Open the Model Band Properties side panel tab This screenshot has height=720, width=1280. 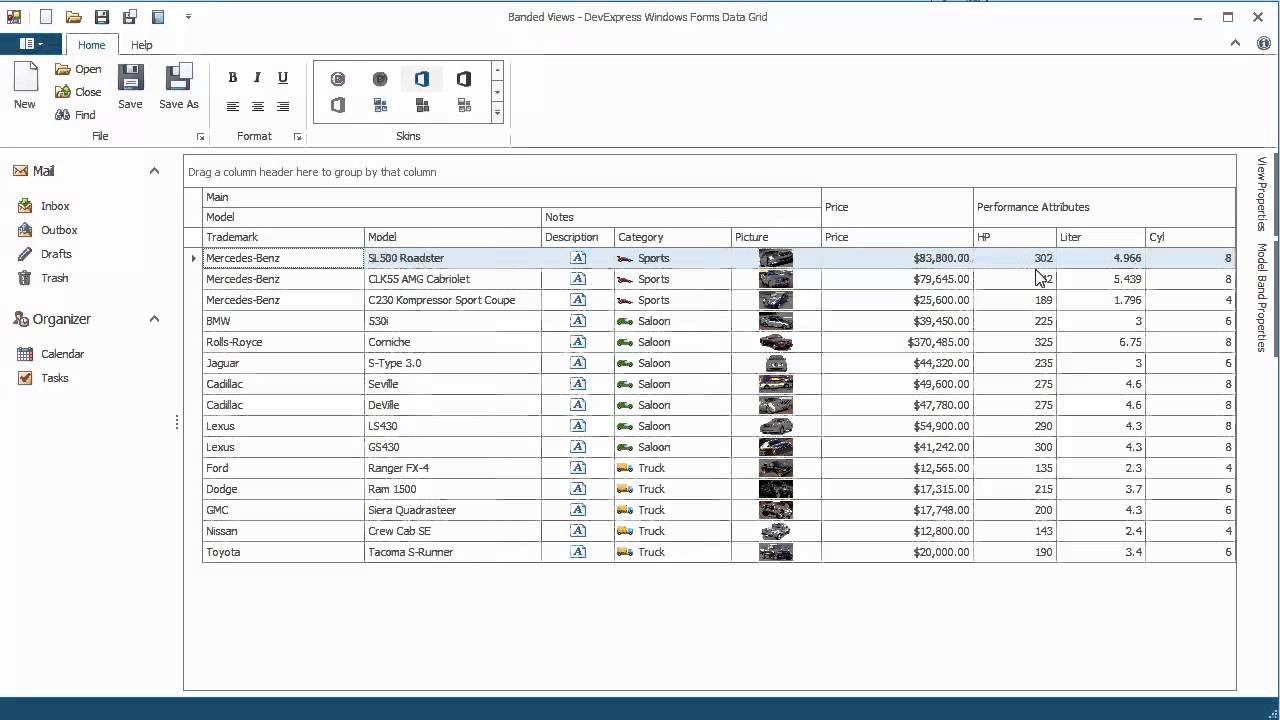1262,297
